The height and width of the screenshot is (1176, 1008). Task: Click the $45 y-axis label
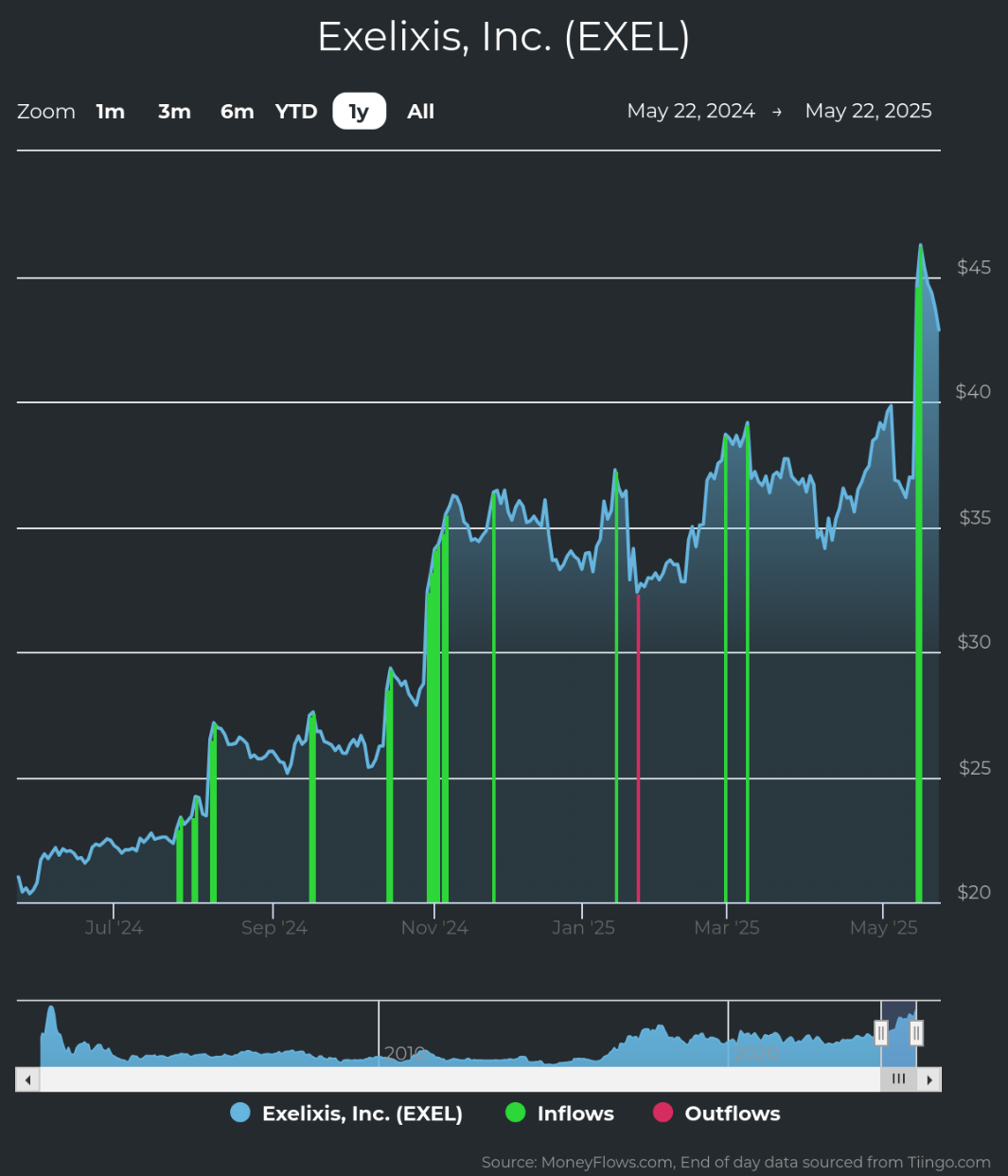tap(974, 267)
